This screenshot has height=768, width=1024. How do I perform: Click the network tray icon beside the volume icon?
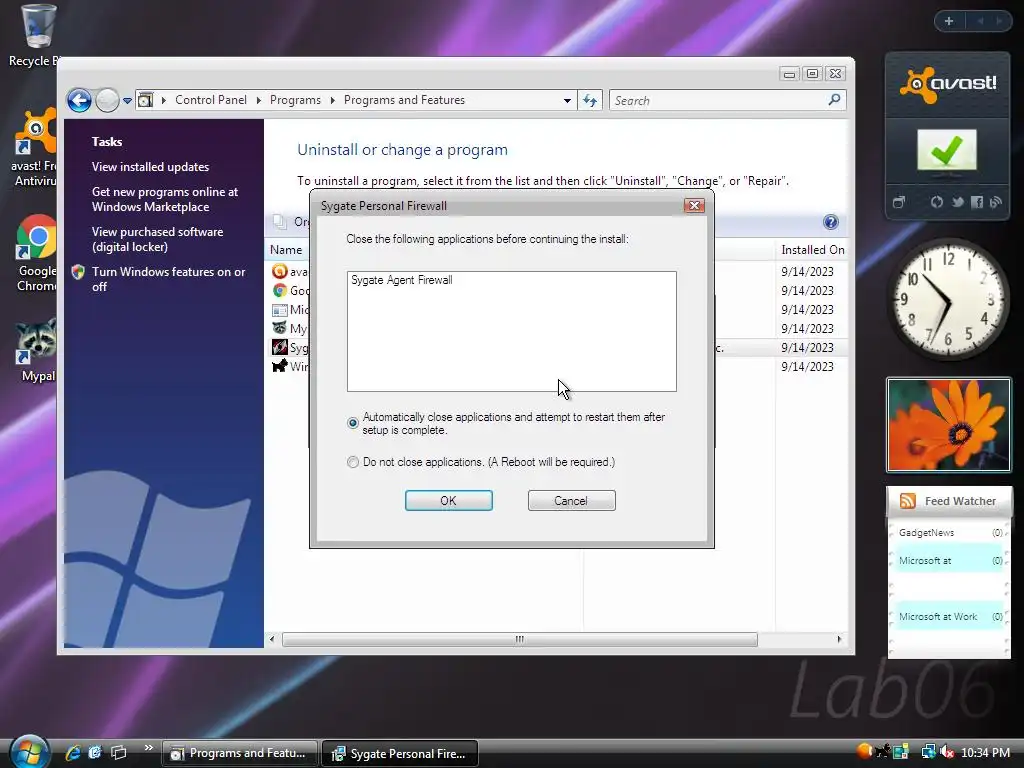coord(928,752)
